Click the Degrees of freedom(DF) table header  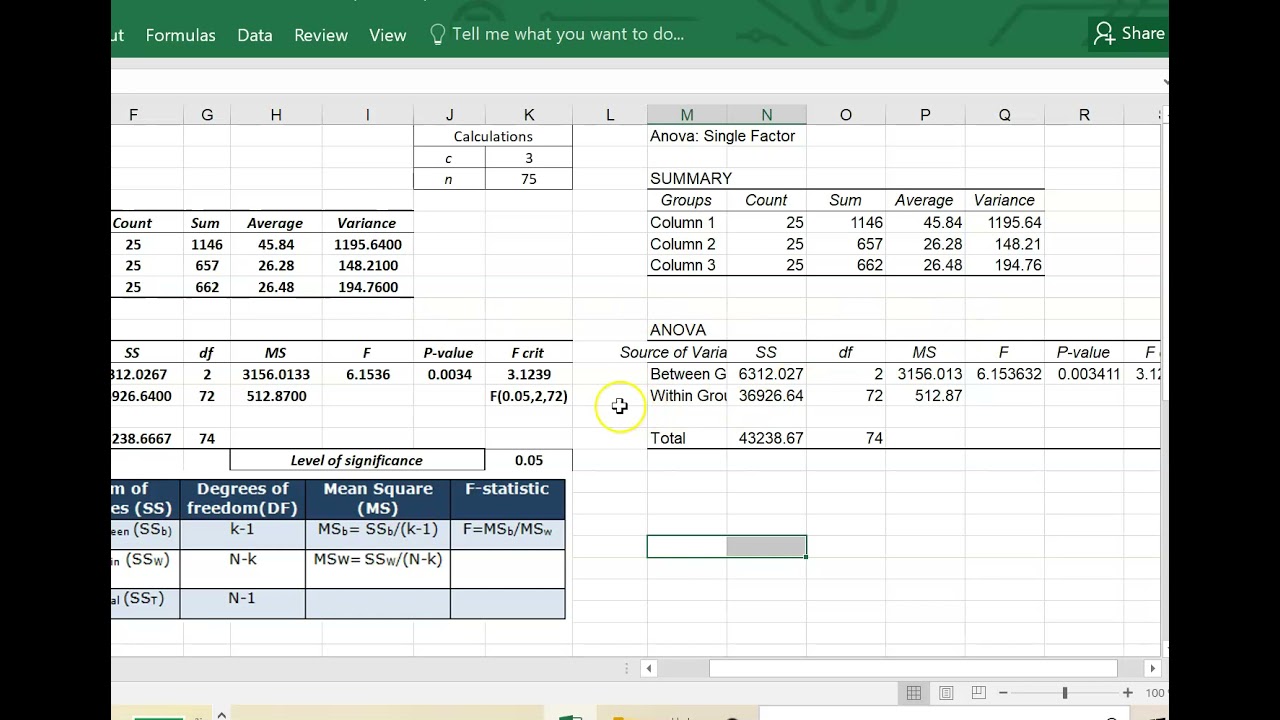click(x=243, y=498)
